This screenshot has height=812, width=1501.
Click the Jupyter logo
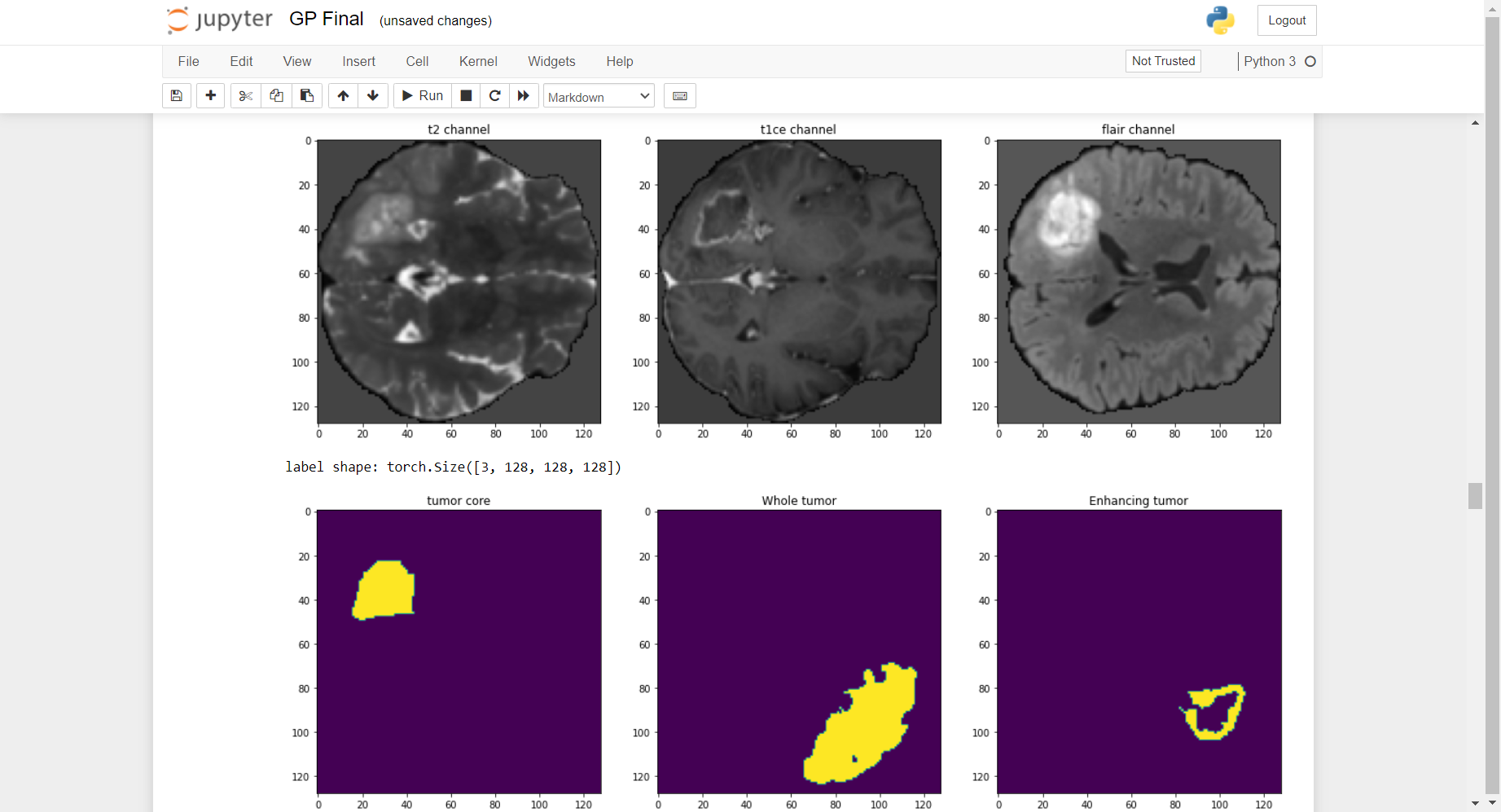click(x=219, y=20)
